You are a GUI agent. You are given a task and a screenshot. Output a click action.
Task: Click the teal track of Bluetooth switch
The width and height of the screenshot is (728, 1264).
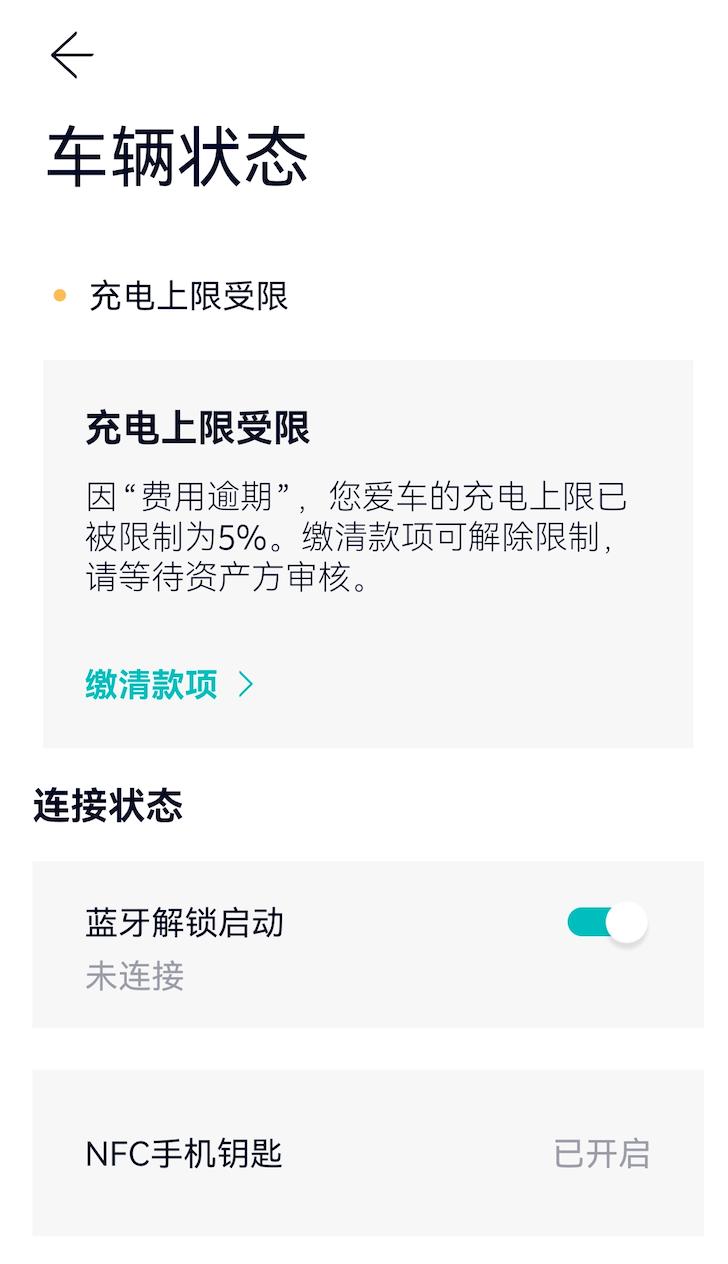(x=586, y=922)
